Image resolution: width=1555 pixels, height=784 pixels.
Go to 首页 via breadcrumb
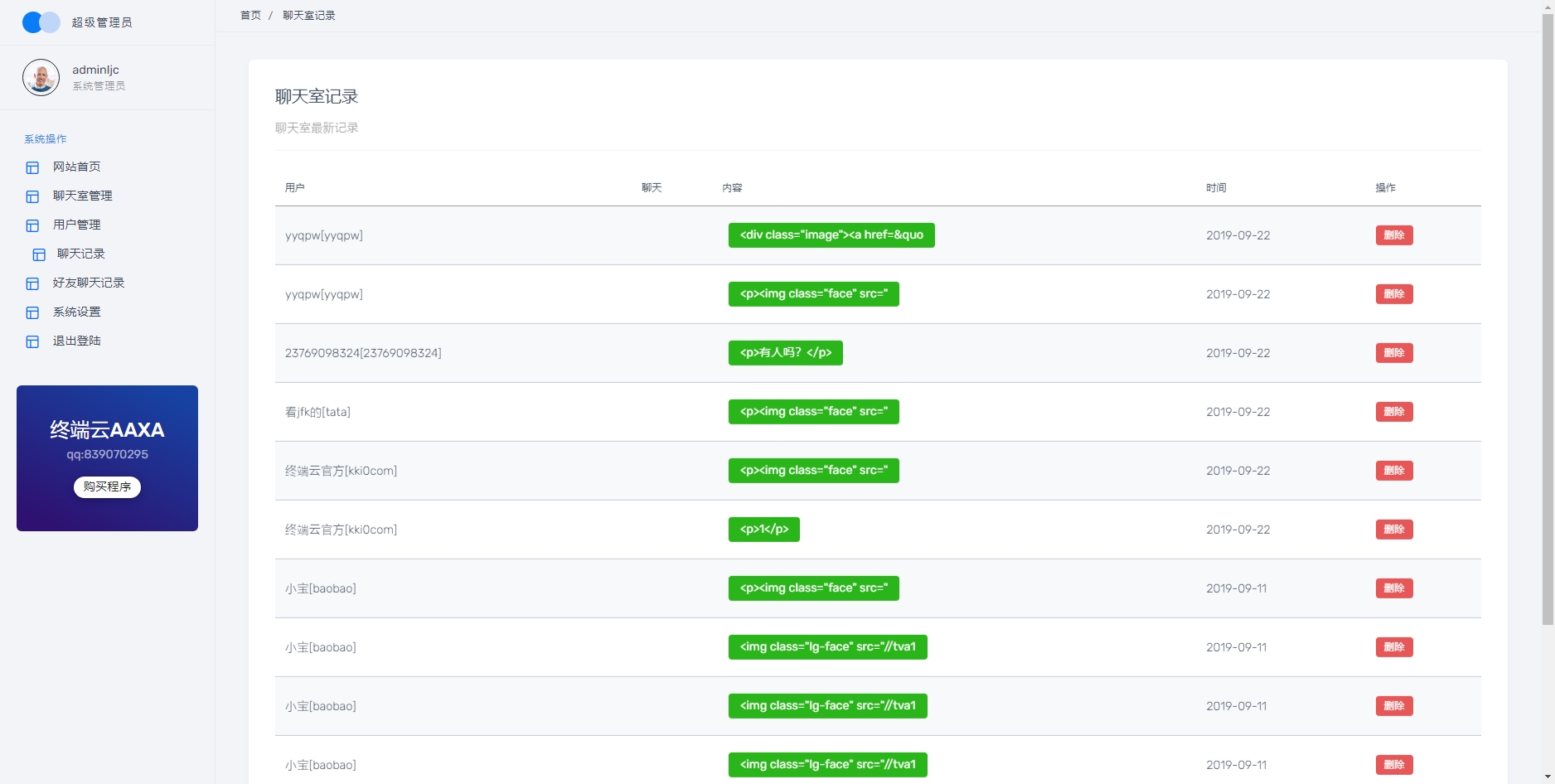(250, 16)
